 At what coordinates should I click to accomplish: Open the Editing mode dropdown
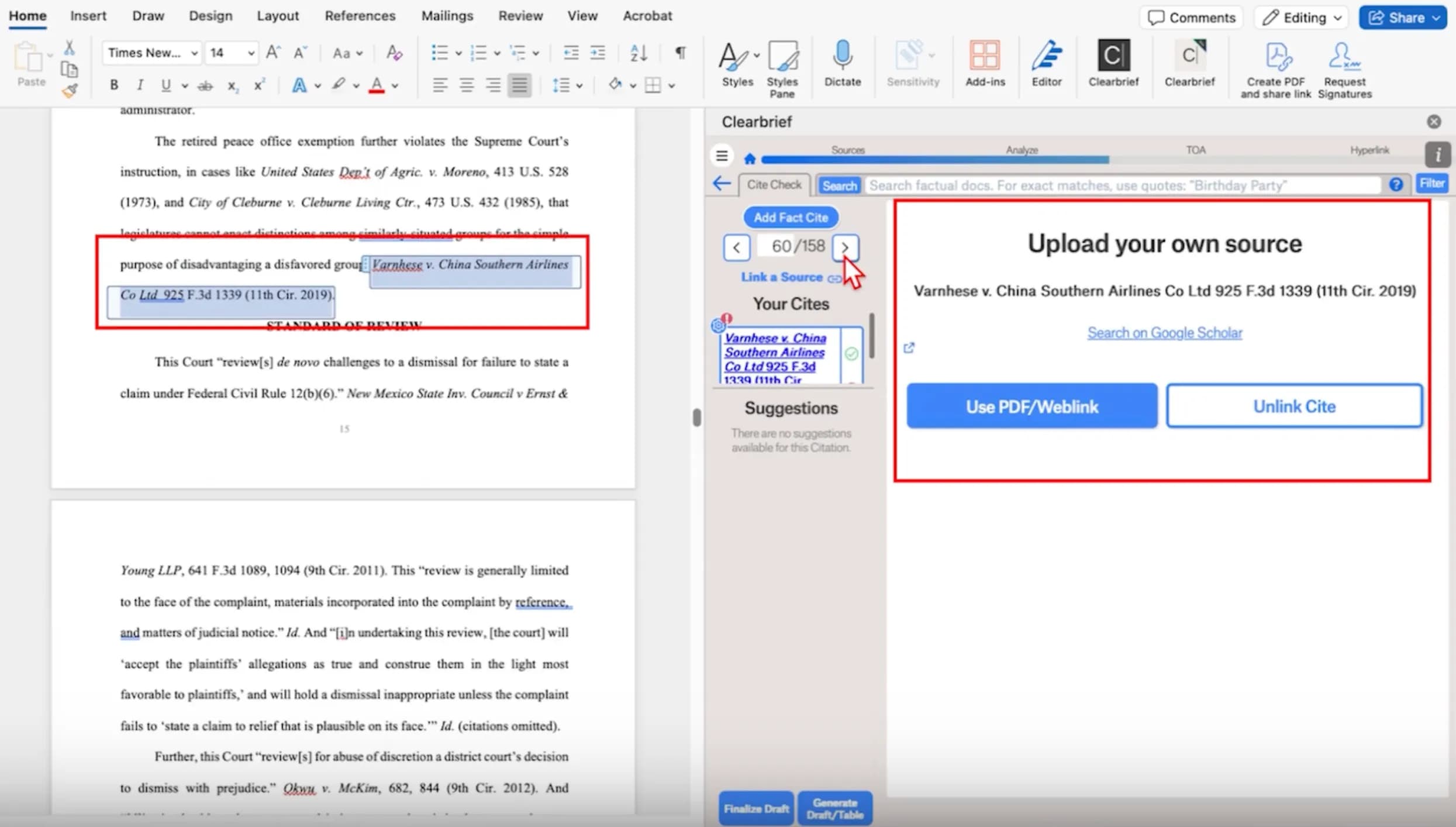pyautogui.click(x=1300, y=17)
